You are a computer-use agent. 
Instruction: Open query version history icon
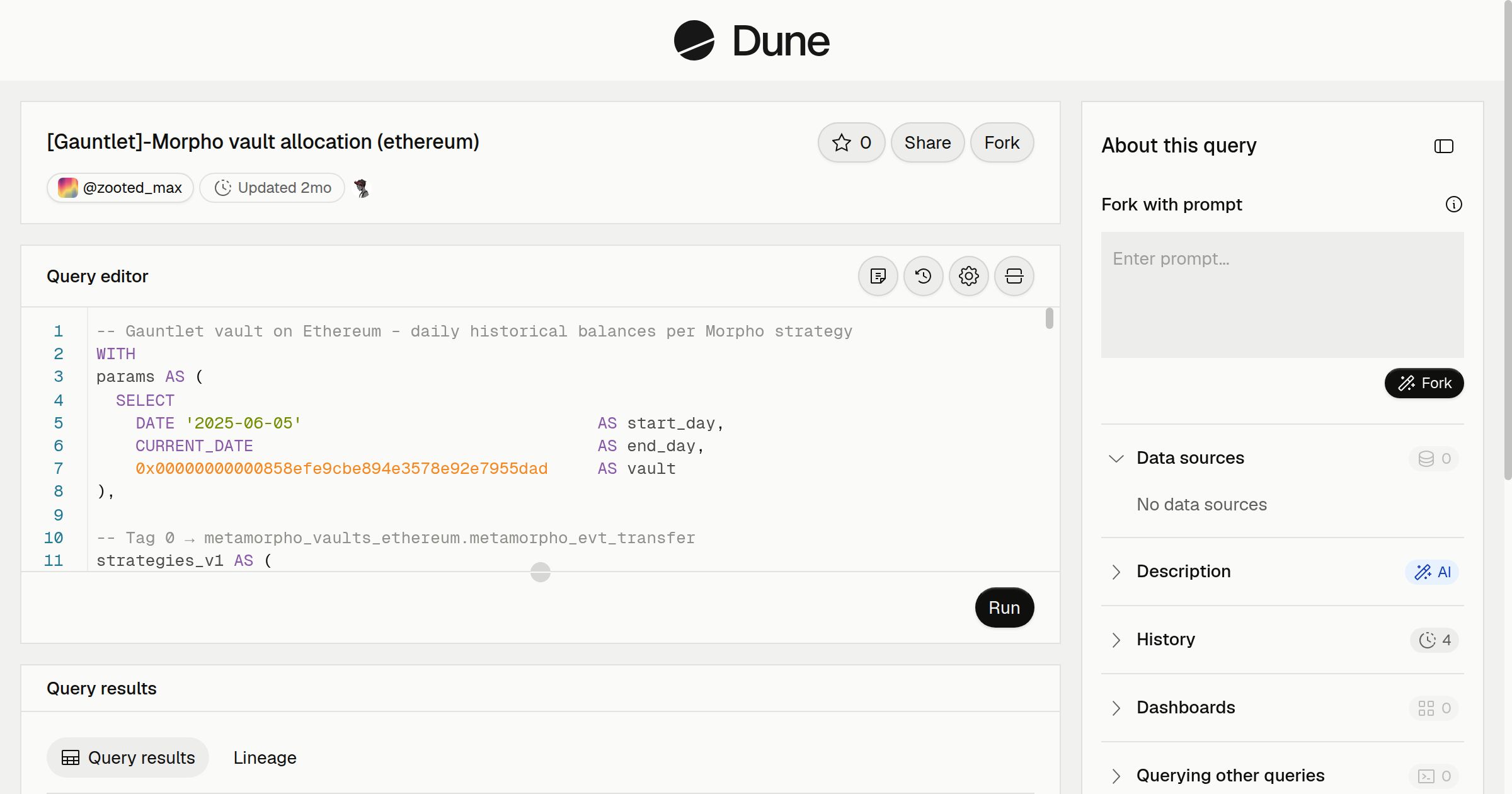coord(923,276)
